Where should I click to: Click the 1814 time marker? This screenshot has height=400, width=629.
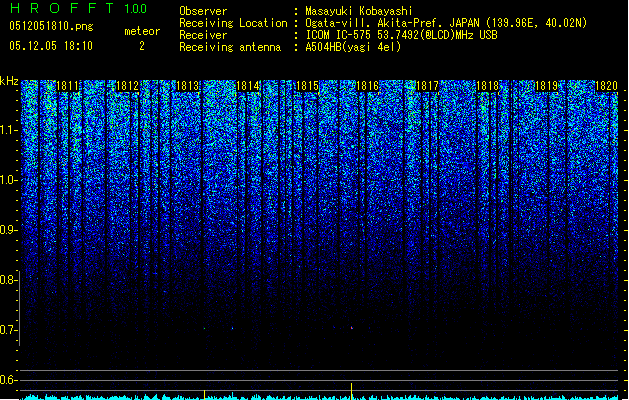[248, 86]
